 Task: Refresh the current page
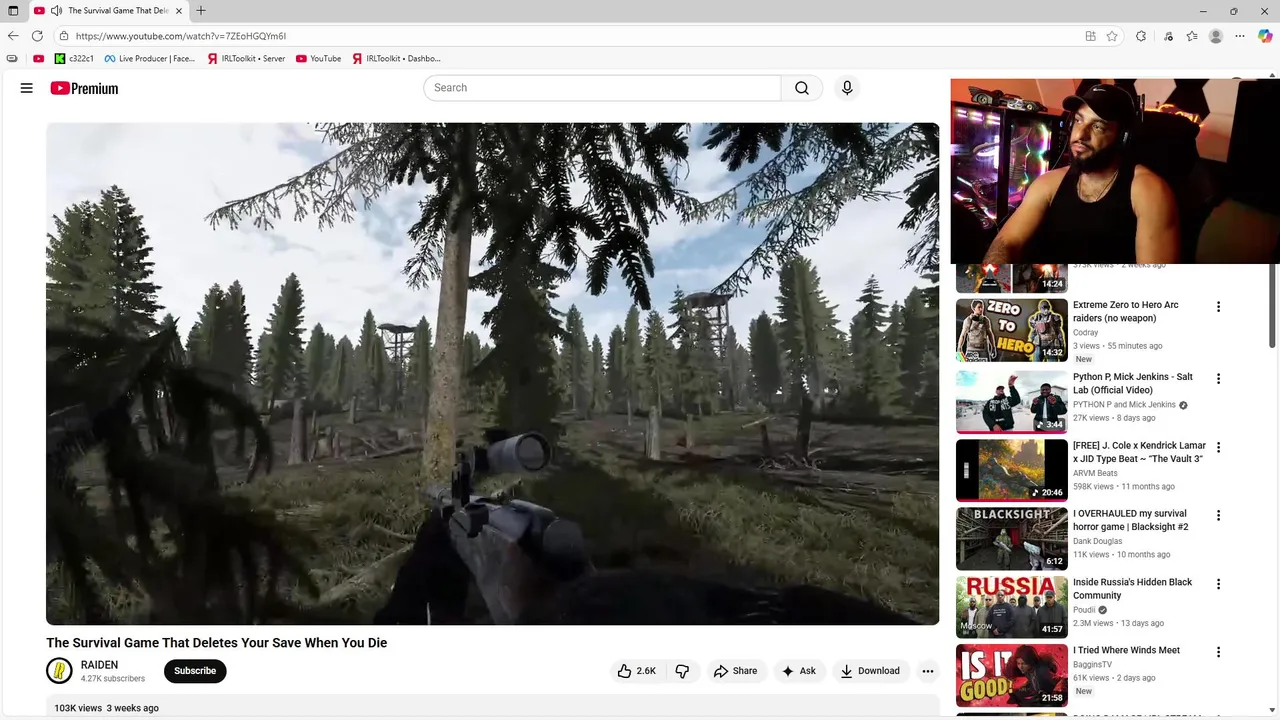37,36
